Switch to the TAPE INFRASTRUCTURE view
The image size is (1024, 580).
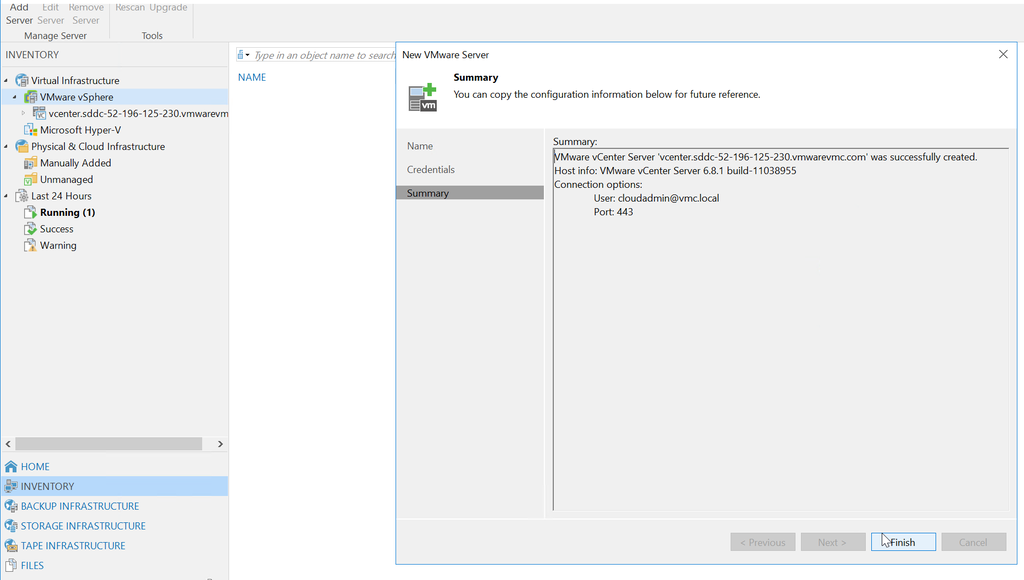pyautogui.click(x=72, y=545)
